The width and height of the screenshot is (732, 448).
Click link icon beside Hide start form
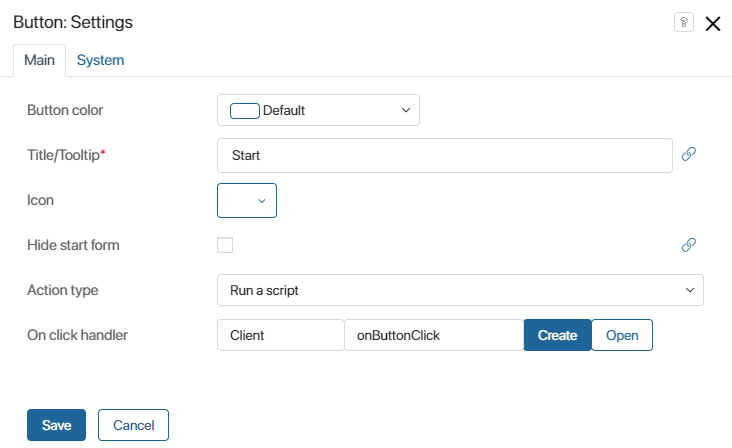click(688, 244)
